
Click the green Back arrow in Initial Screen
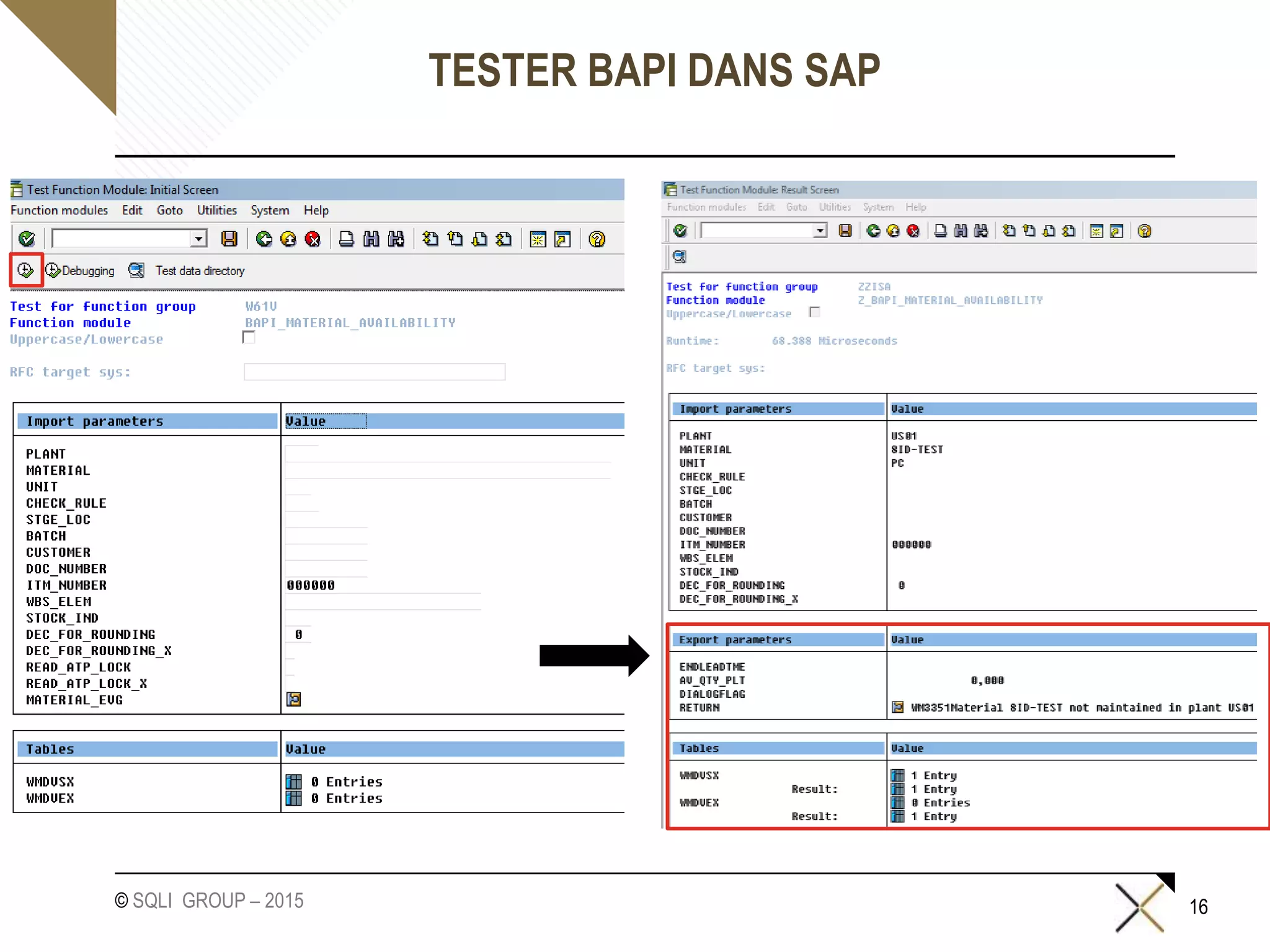point(264,239)
